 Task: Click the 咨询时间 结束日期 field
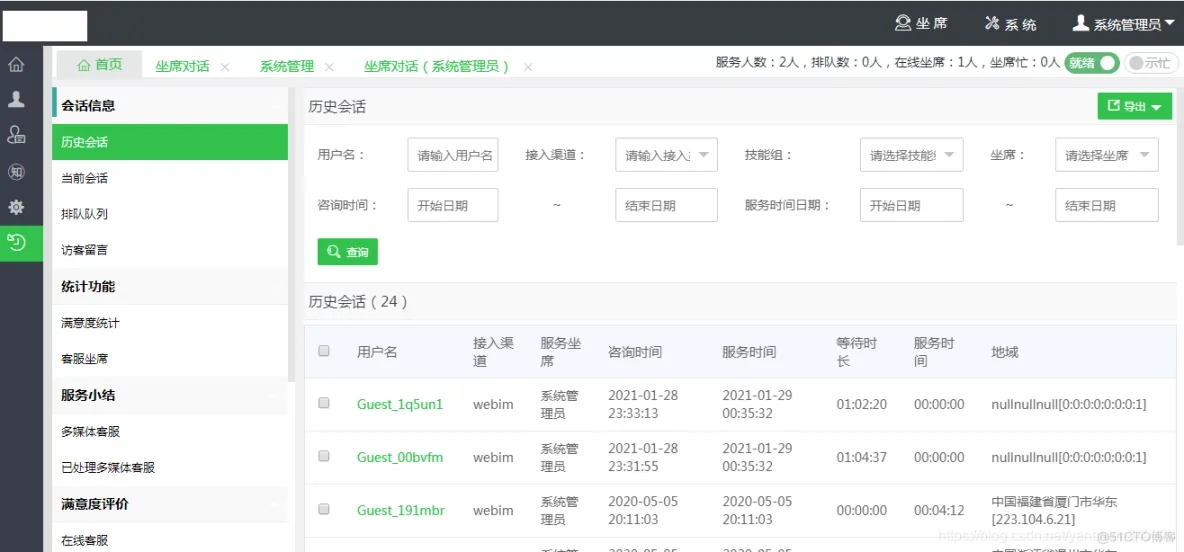666,205
